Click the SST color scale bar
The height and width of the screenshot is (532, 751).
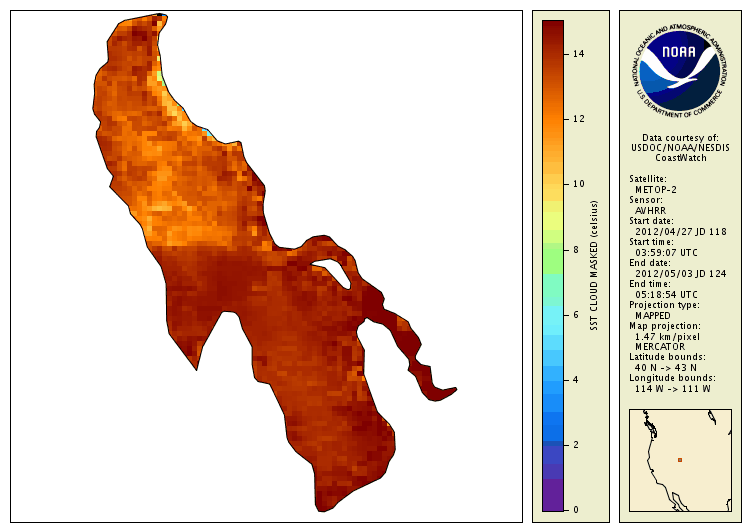553,266
